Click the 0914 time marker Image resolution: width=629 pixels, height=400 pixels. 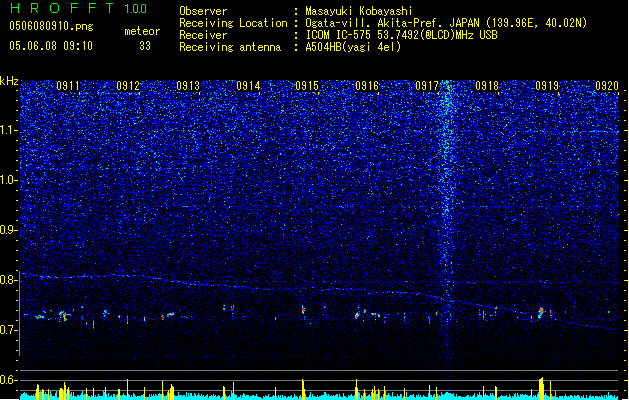248,86
